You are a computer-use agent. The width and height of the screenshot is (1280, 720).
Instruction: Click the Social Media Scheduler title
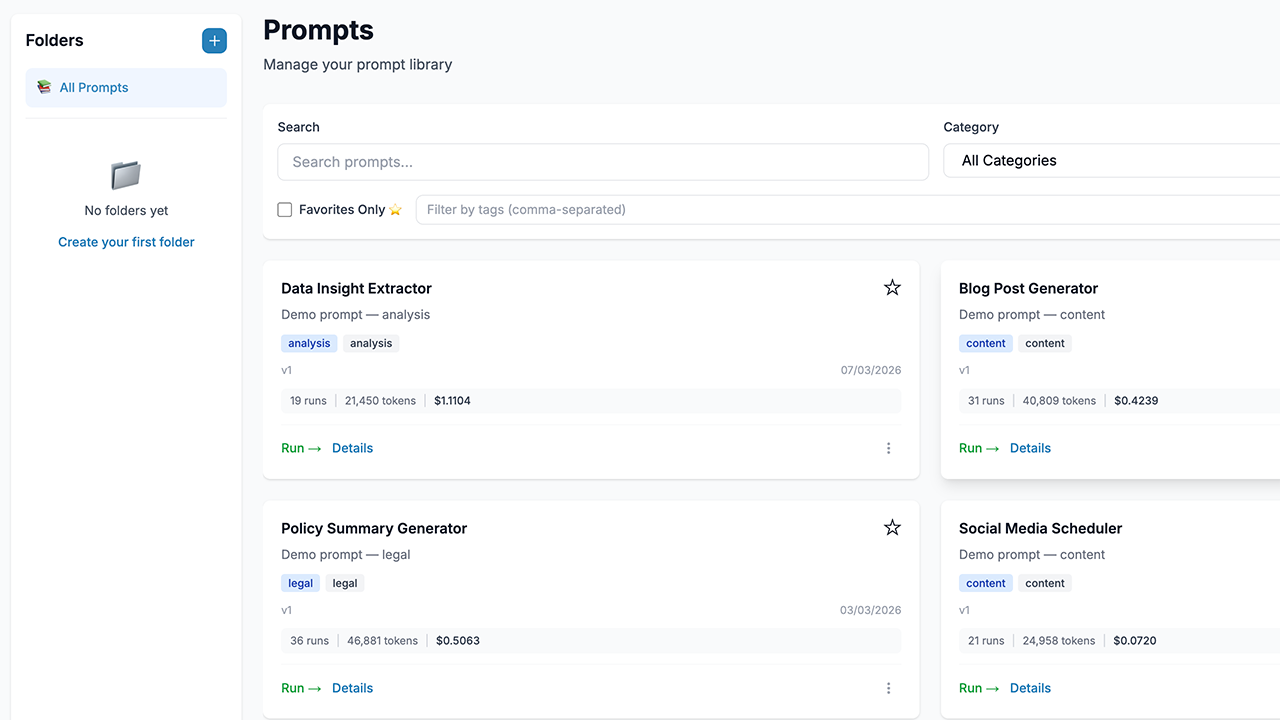[1040, 528]
